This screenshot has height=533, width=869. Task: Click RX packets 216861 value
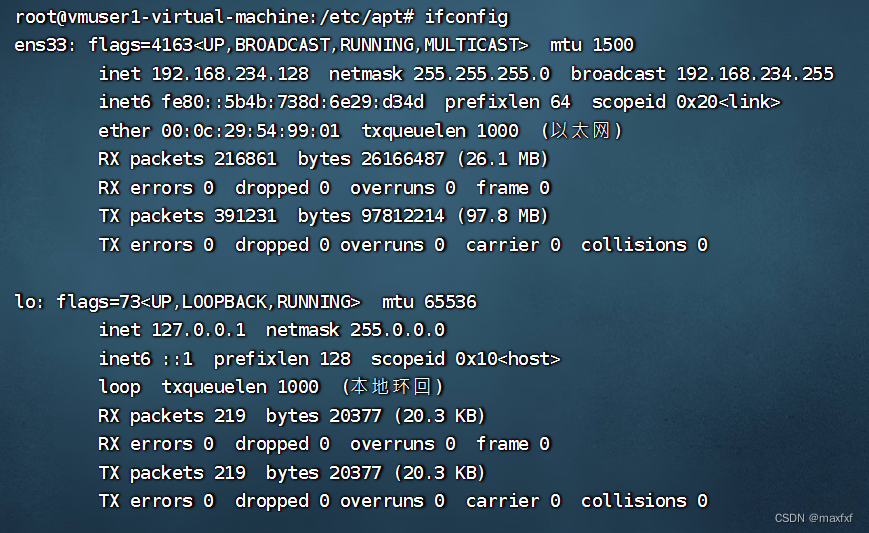246,160
